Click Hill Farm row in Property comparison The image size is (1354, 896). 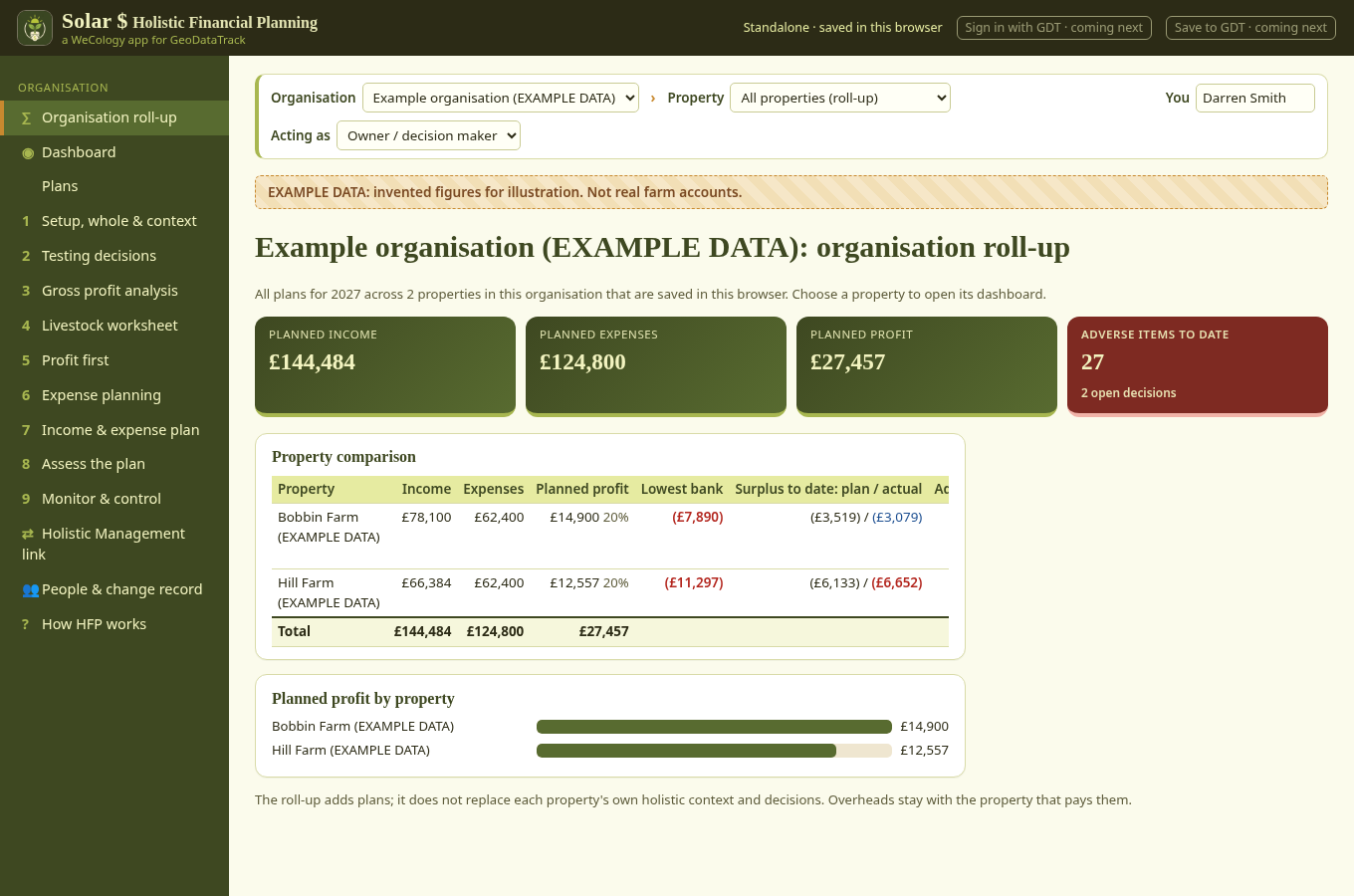point(610,593)
